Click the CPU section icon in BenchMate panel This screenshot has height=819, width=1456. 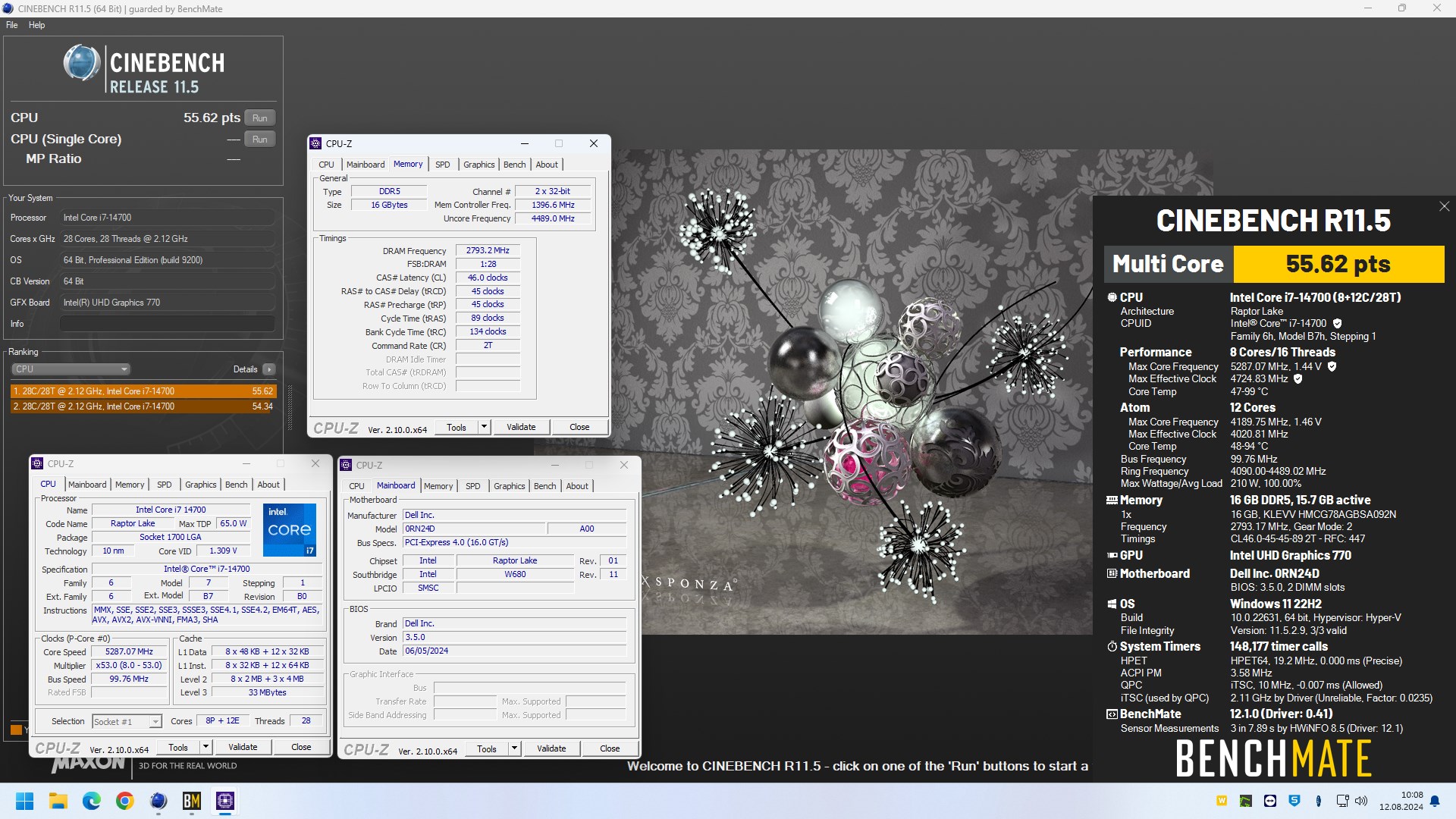(1112, 297)
